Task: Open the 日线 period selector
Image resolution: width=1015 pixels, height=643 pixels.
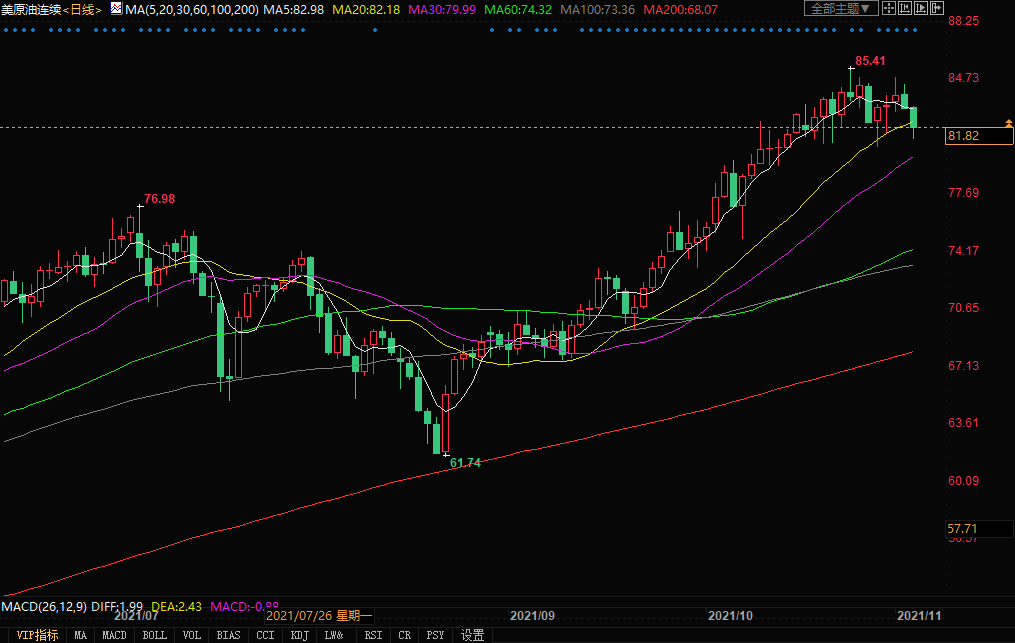Action: (x=83, y=9)
